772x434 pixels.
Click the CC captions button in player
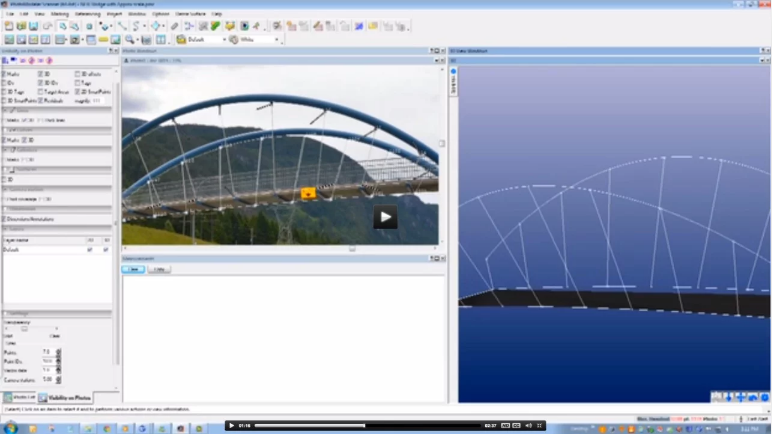[516, 426]
